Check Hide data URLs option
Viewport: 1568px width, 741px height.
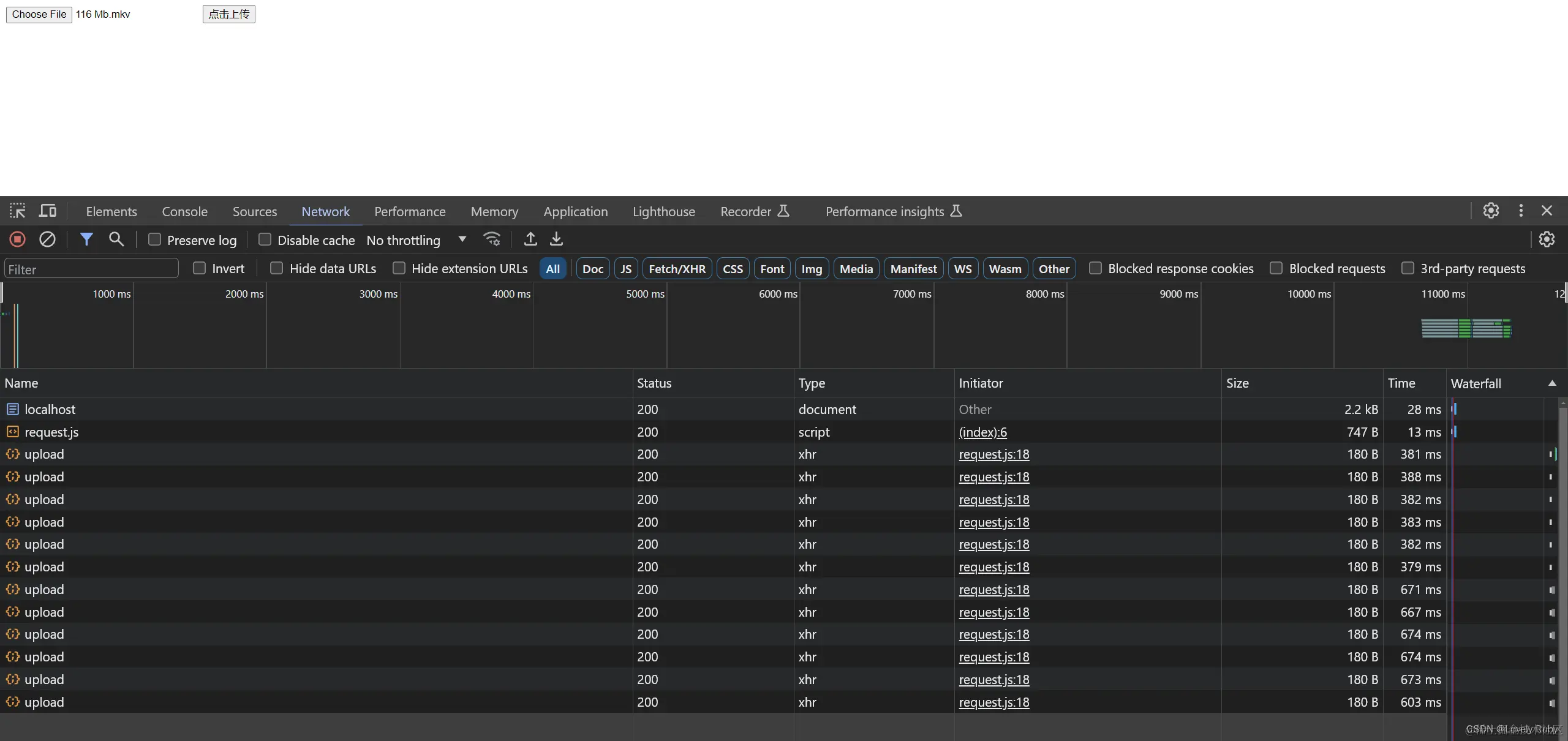coord(277,268)
